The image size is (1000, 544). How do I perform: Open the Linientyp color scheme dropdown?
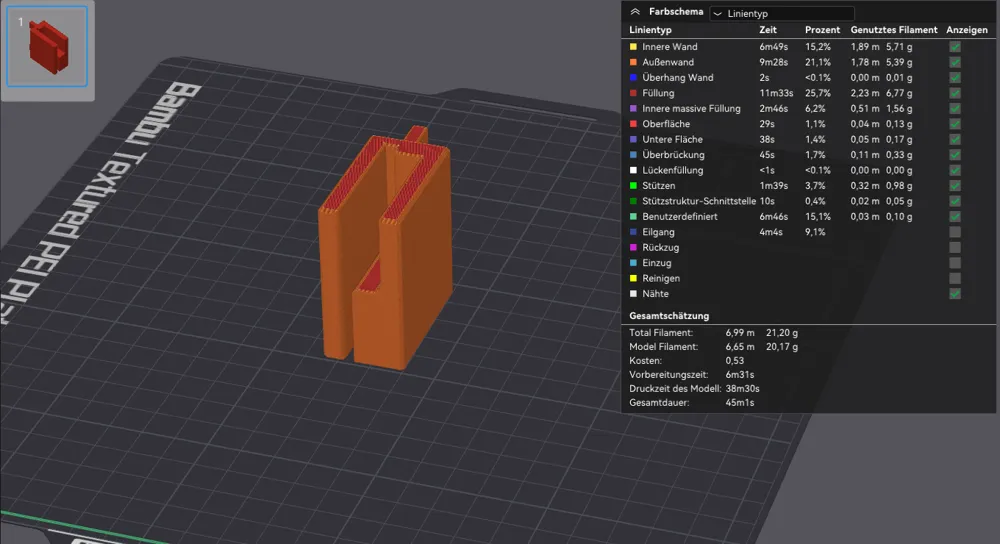tap(782, 14)
